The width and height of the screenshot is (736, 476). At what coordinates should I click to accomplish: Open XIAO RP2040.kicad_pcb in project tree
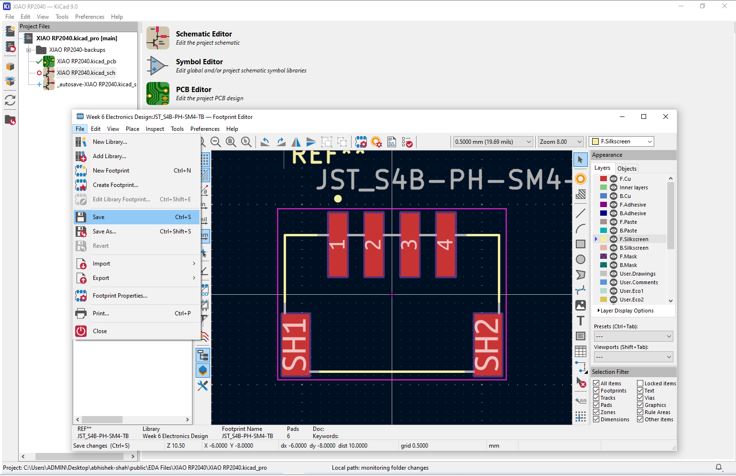point(86,61)
